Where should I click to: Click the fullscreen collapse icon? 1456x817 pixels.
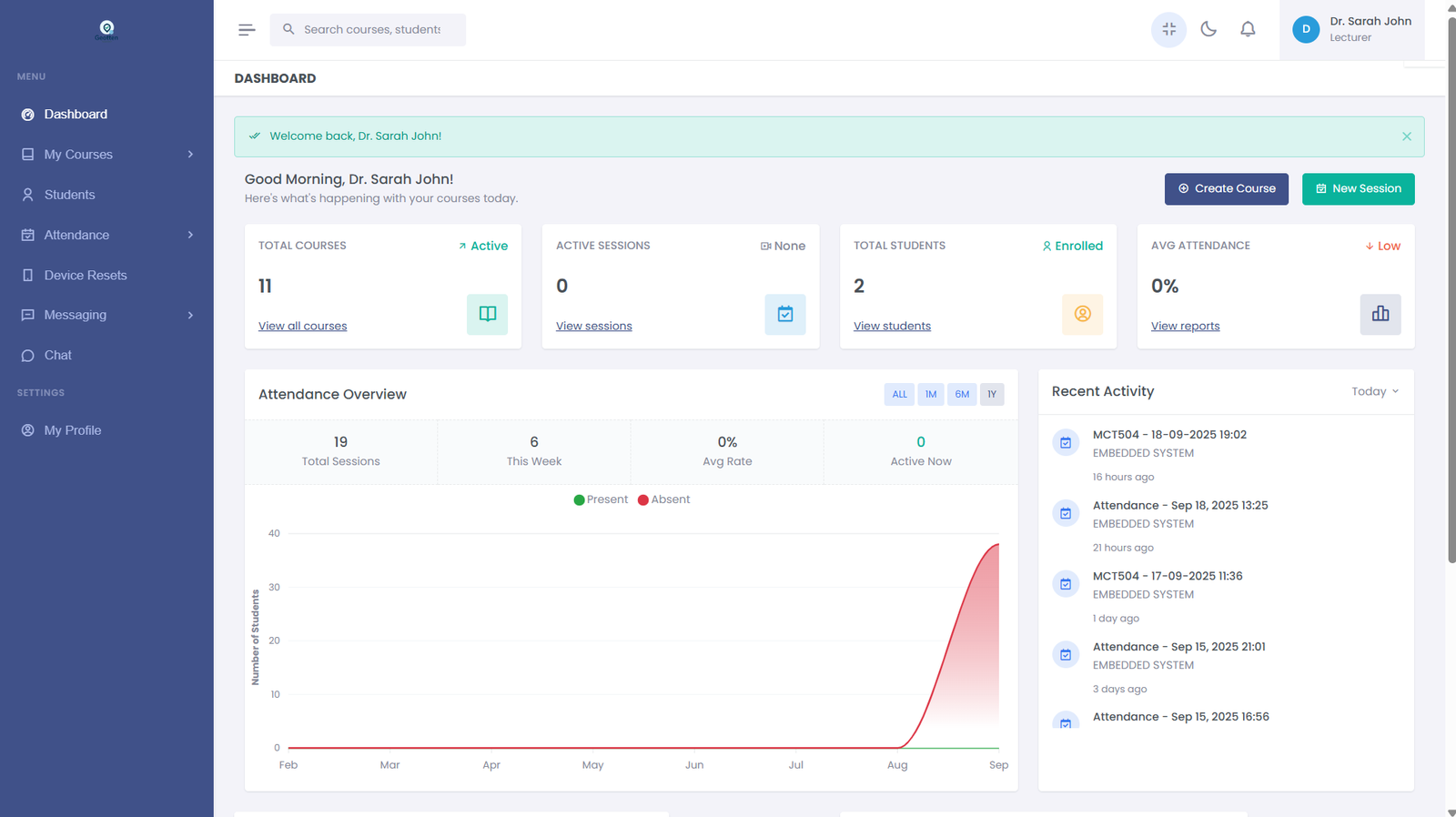1168,29
